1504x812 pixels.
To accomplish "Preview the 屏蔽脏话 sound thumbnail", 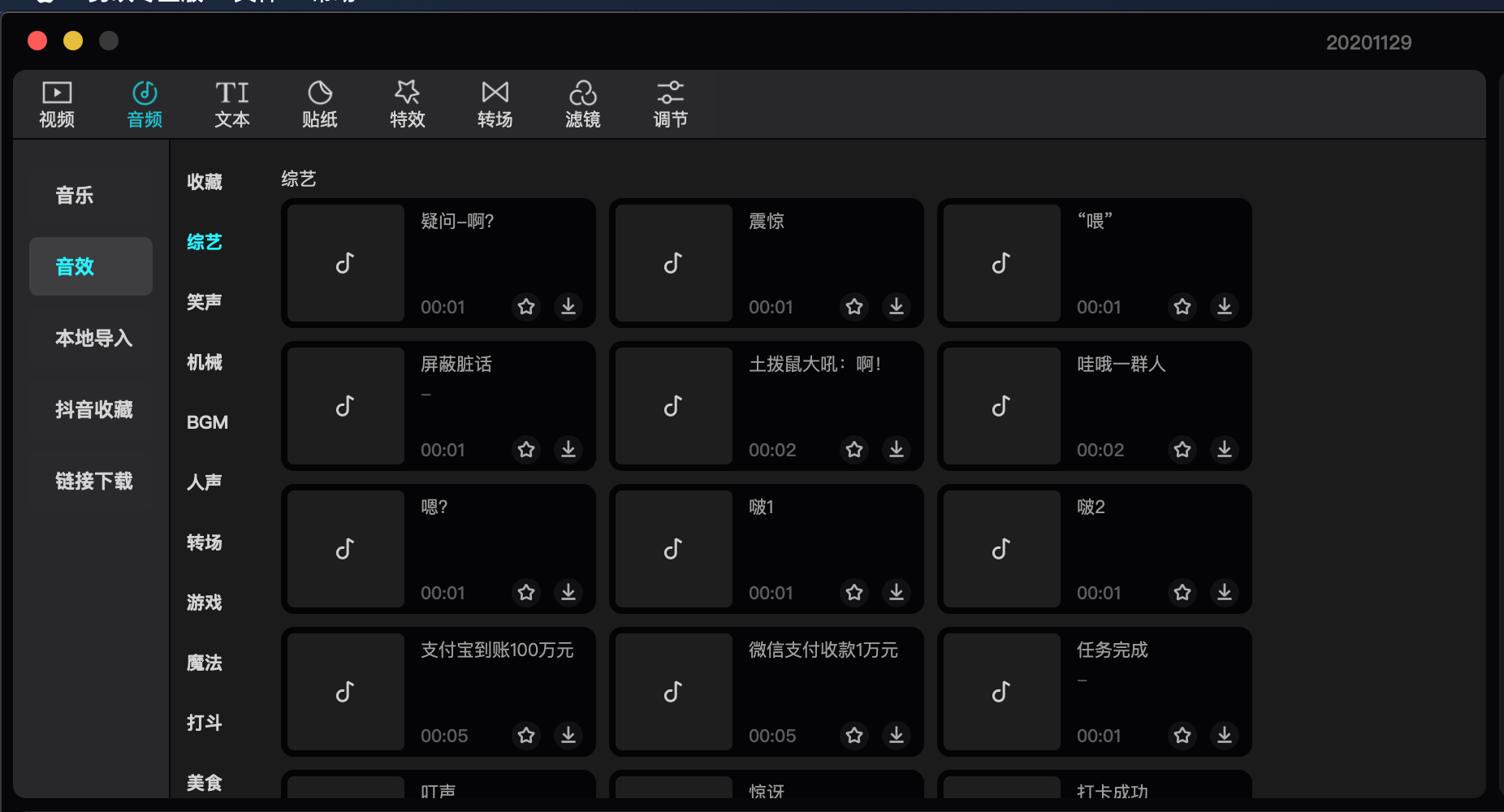I will pos(346,406).
